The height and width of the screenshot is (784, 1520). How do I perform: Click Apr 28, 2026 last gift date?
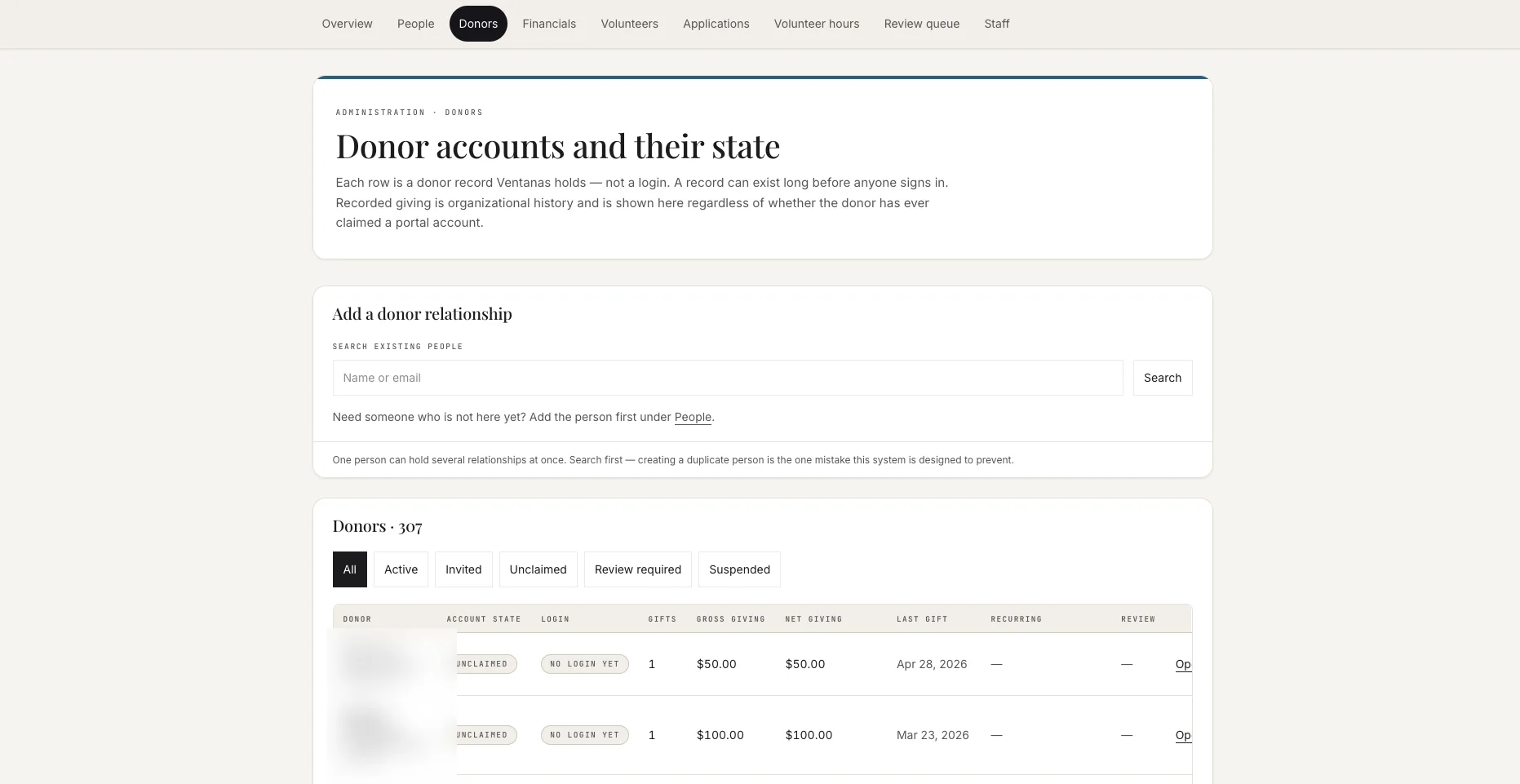tap(932, 664)
